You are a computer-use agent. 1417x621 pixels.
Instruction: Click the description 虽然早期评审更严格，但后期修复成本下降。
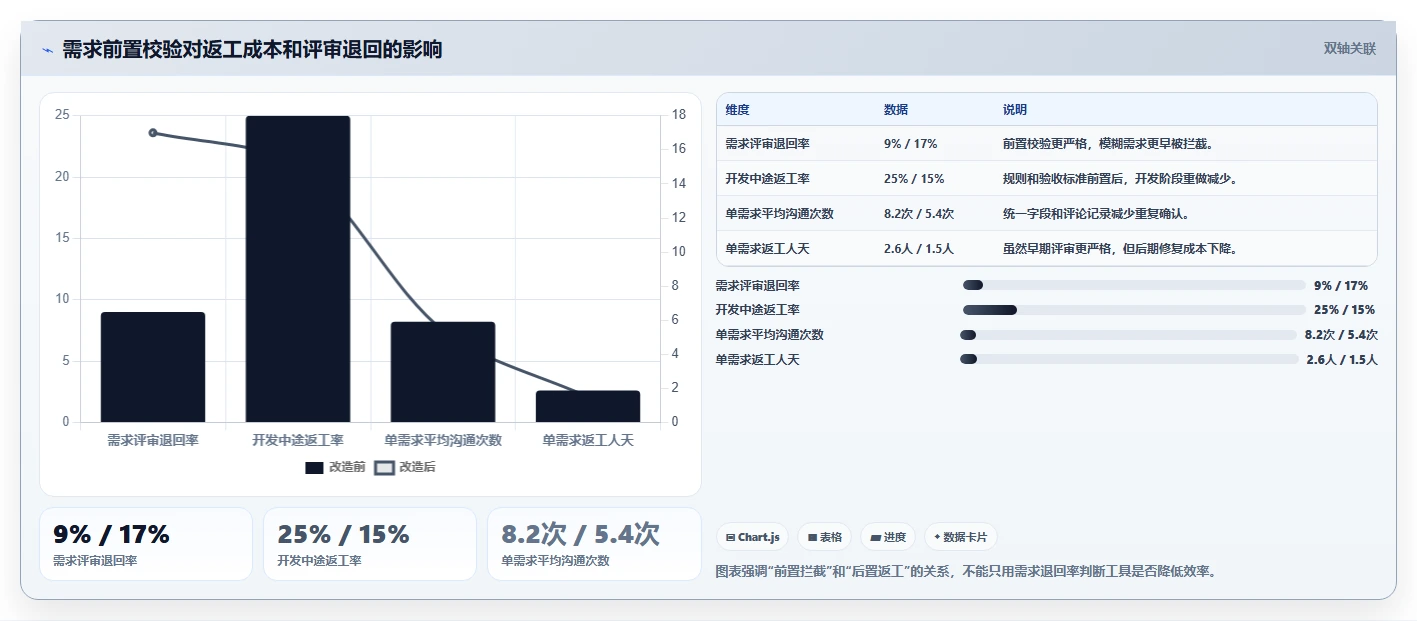click(1120, 249)
